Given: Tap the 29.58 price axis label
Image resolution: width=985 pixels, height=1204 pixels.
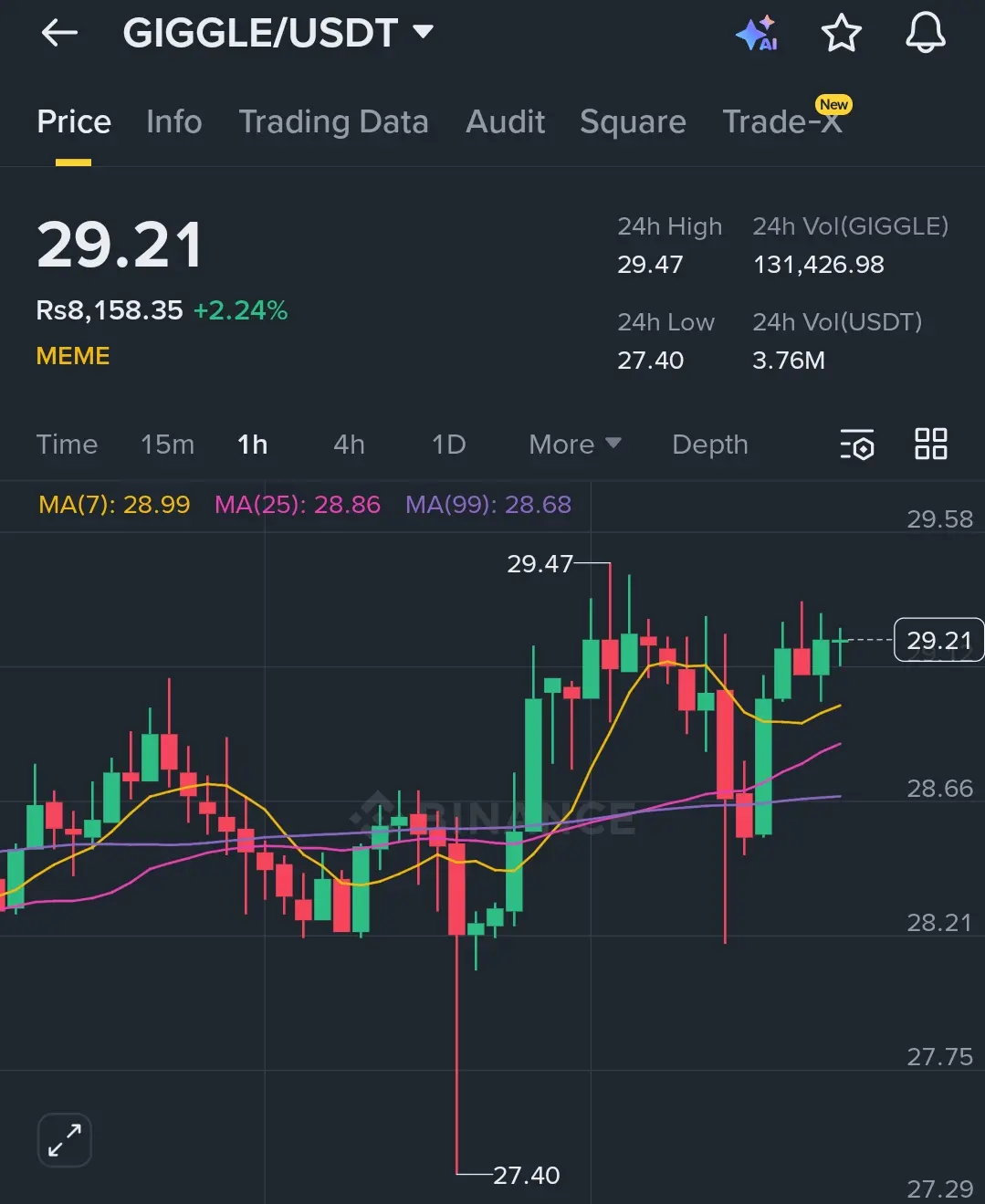Looking at the screenshot, I should click(x=939, y=519).
